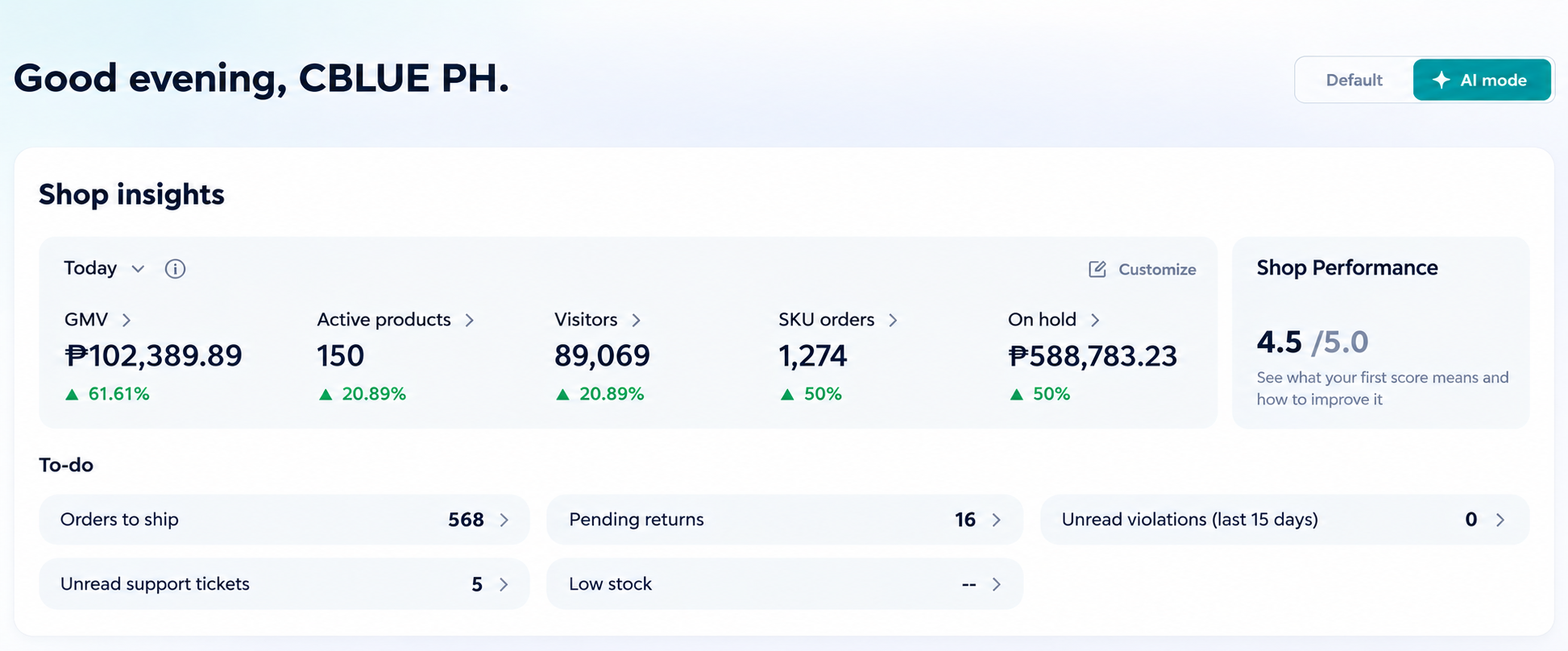This screenshot has width=1568, height=651.
Task: Expand Visitors metric with its chevron
Action: tap(637, 320)
